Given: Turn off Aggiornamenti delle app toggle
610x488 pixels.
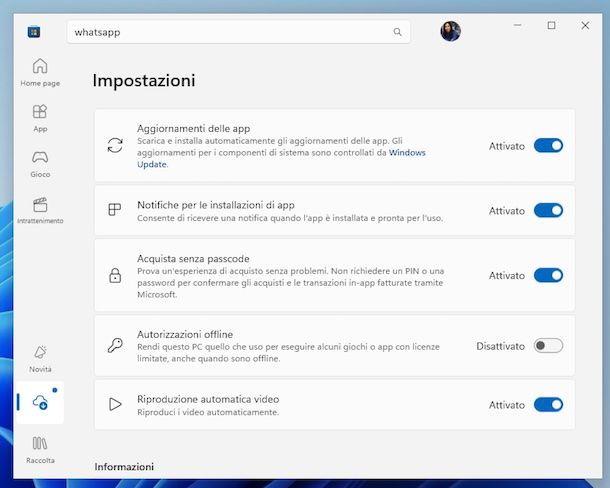Looking at the screenshot, I should point(548,146).
